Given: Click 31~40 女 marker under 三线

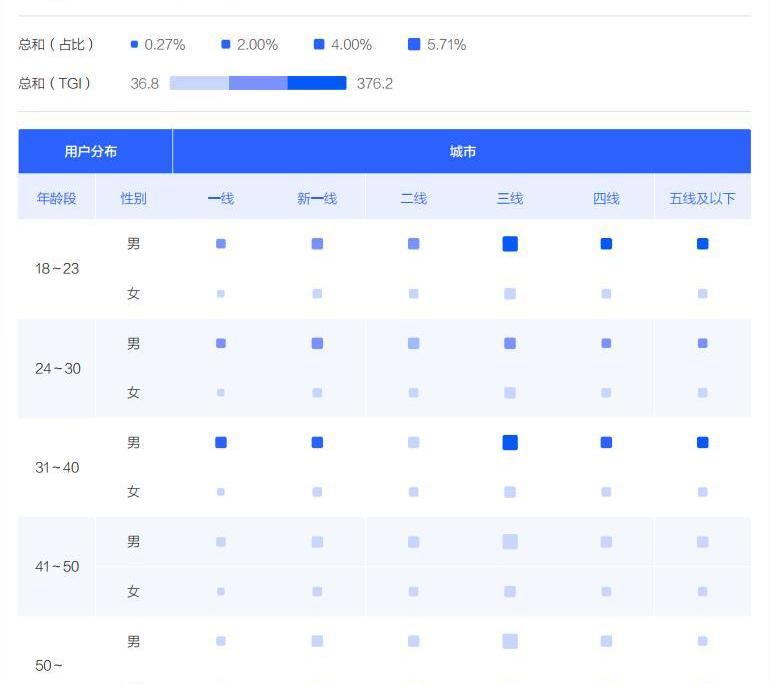Looking at the screenshot, I should (510, 492).
